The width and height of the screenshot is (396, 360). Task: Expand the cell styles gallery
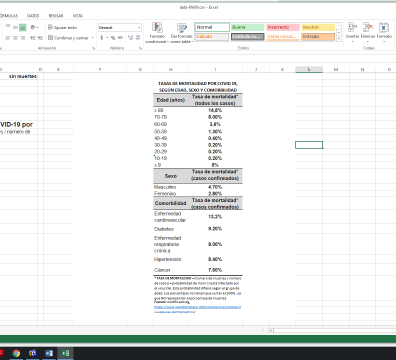point(339,39)
